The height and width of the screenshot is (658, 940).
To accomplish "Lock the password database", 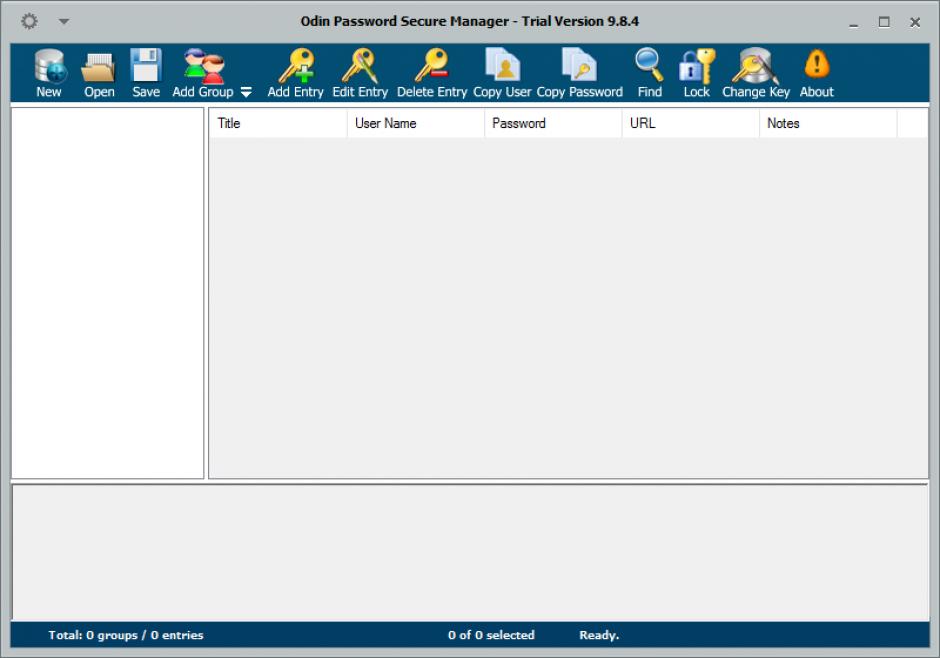I will pos(697,74).
